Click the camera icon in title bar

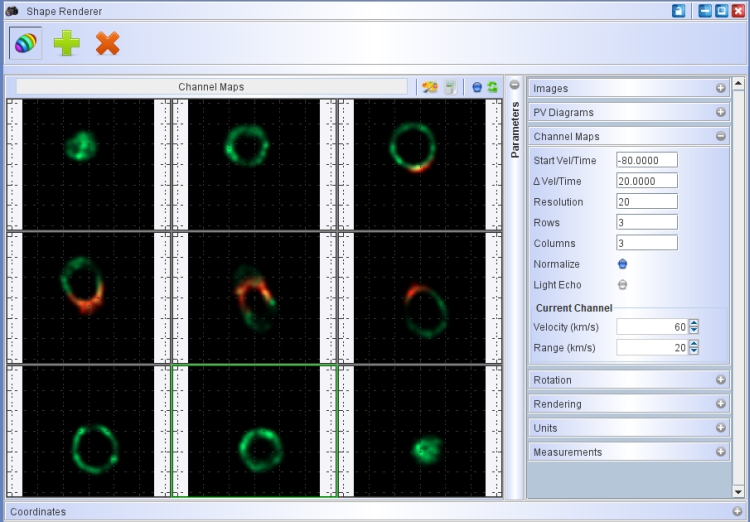(12, 11)
